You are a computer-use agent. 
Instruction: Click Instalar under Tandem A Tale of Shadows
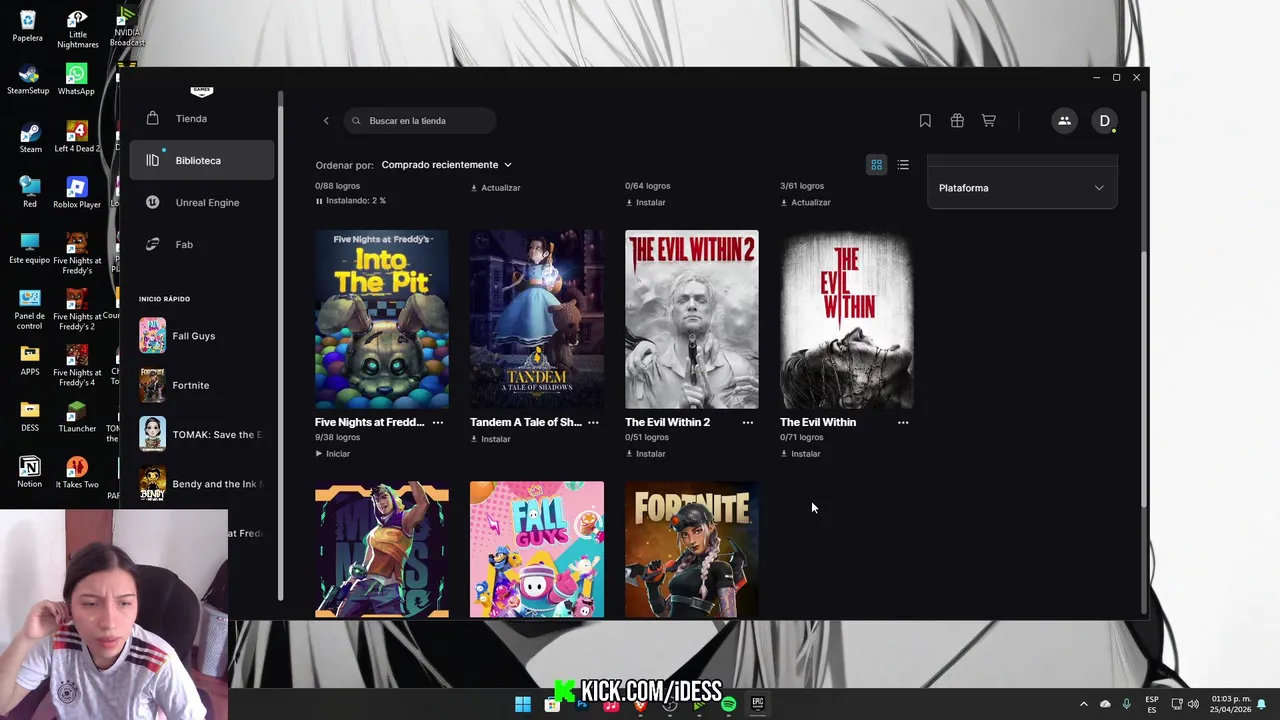491,439
